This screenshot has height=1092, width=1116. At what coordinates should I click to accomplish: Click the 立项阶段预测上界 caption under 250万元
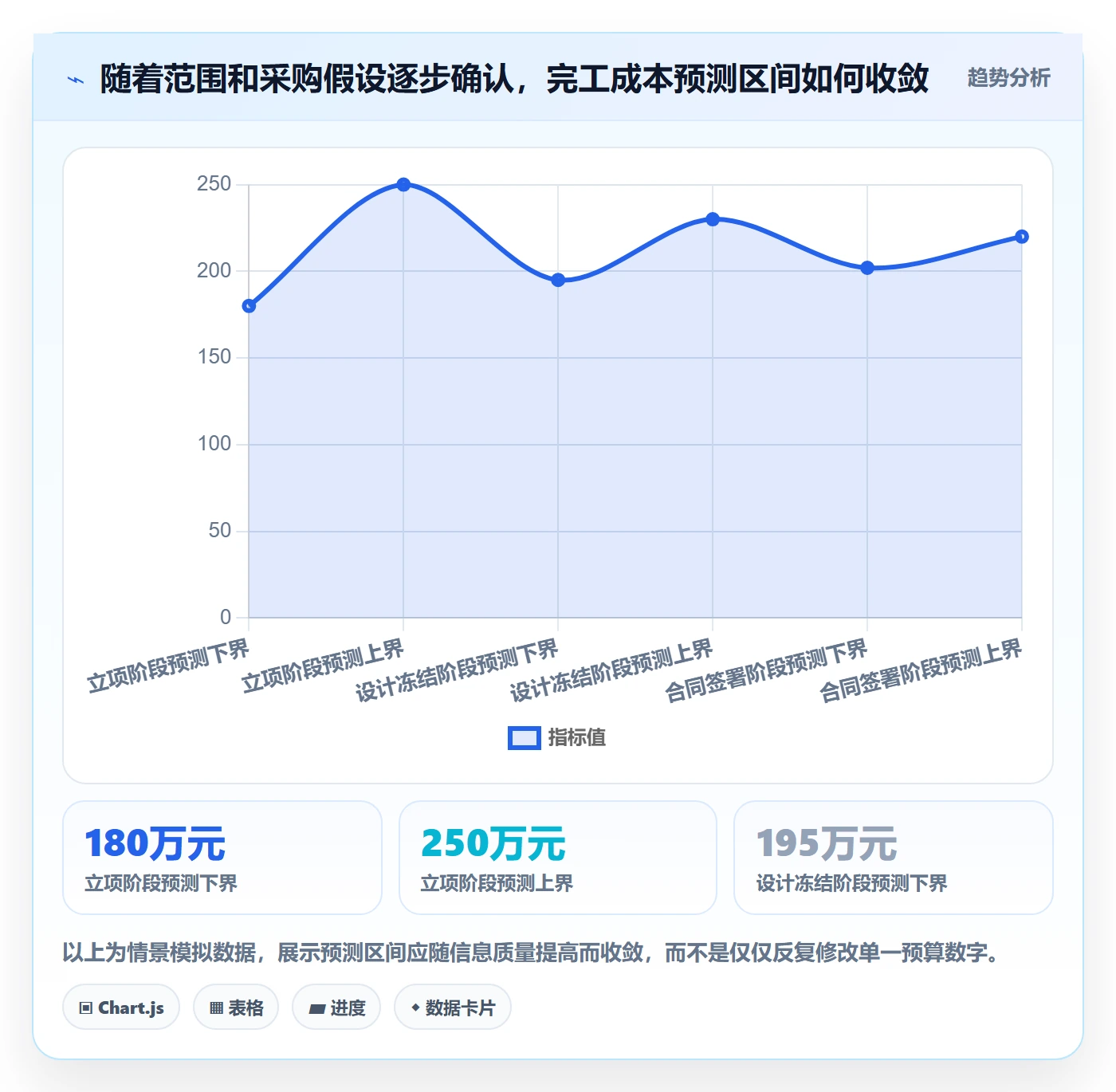pos(497,883)
